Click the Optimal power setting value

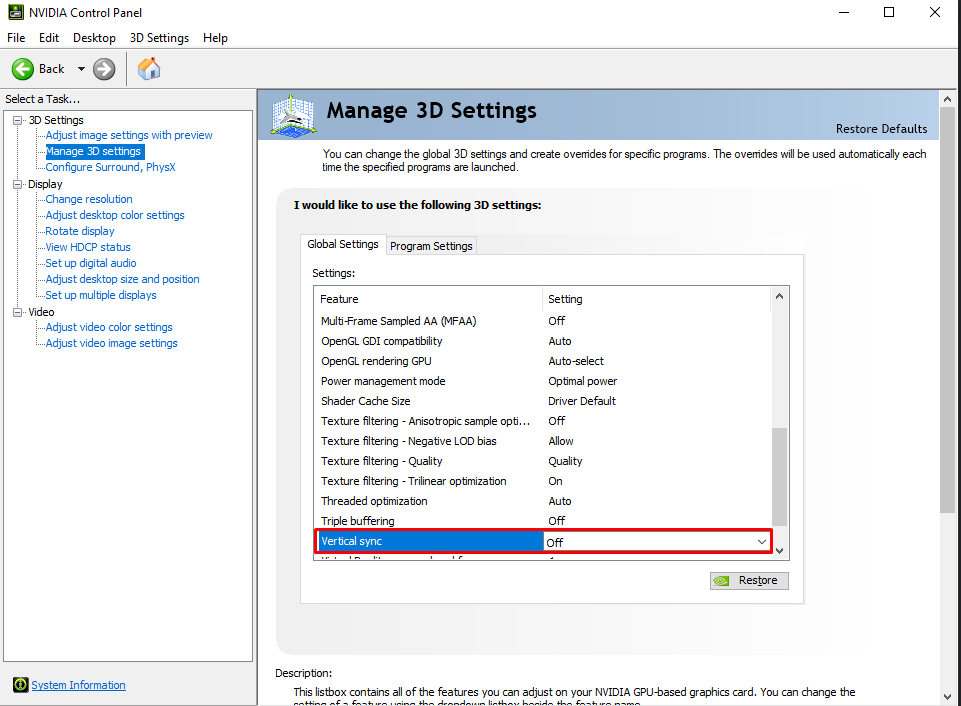[x=582, y=381]
